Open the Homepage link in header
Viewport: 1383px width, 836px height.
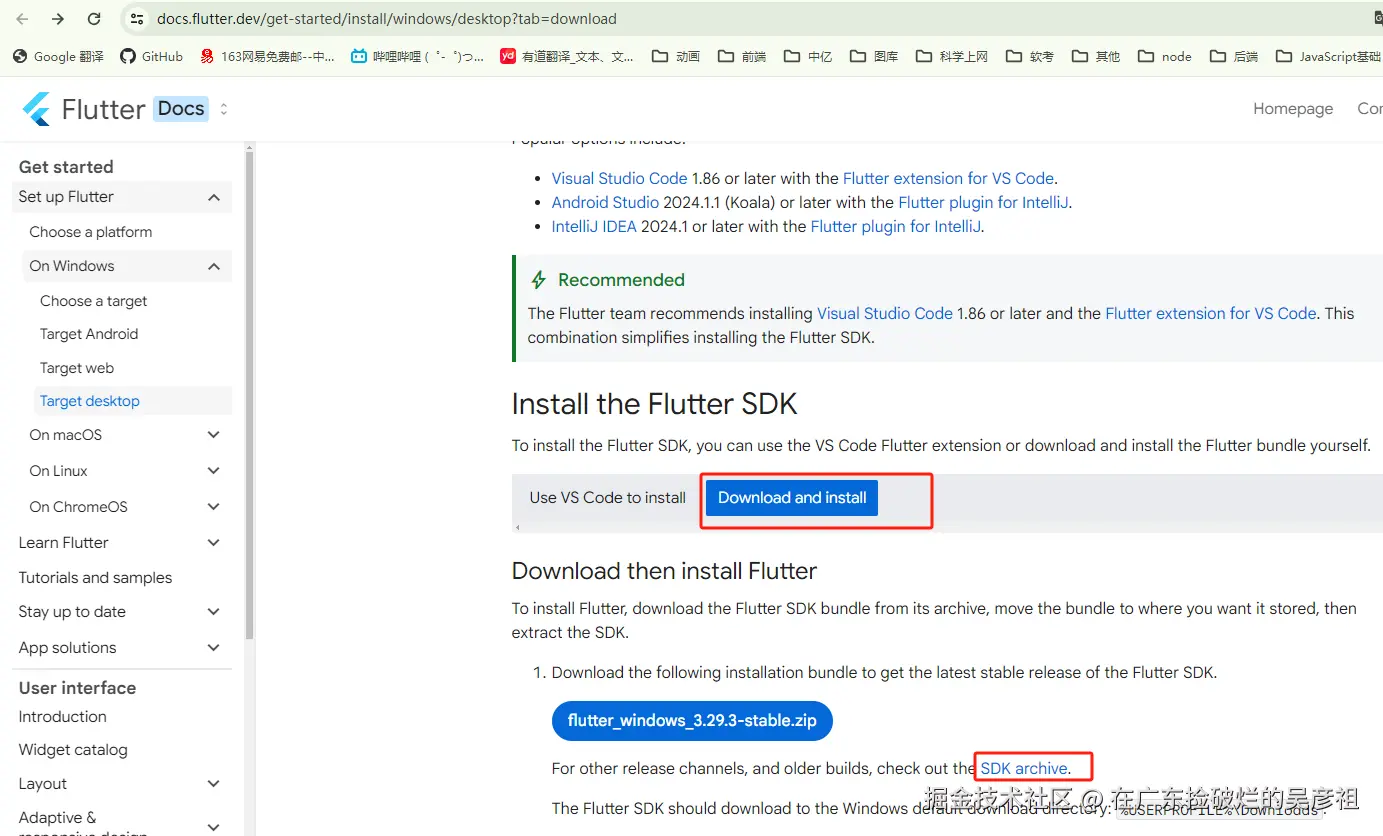[x=1293, y=109]
